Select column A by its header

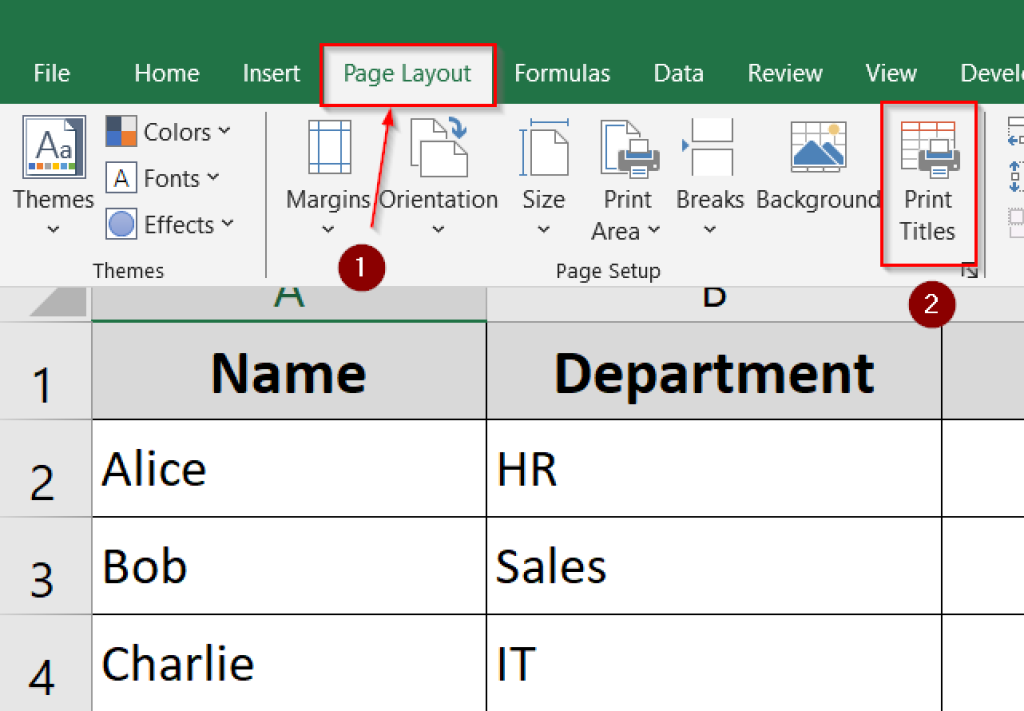[x=288, y=295]
